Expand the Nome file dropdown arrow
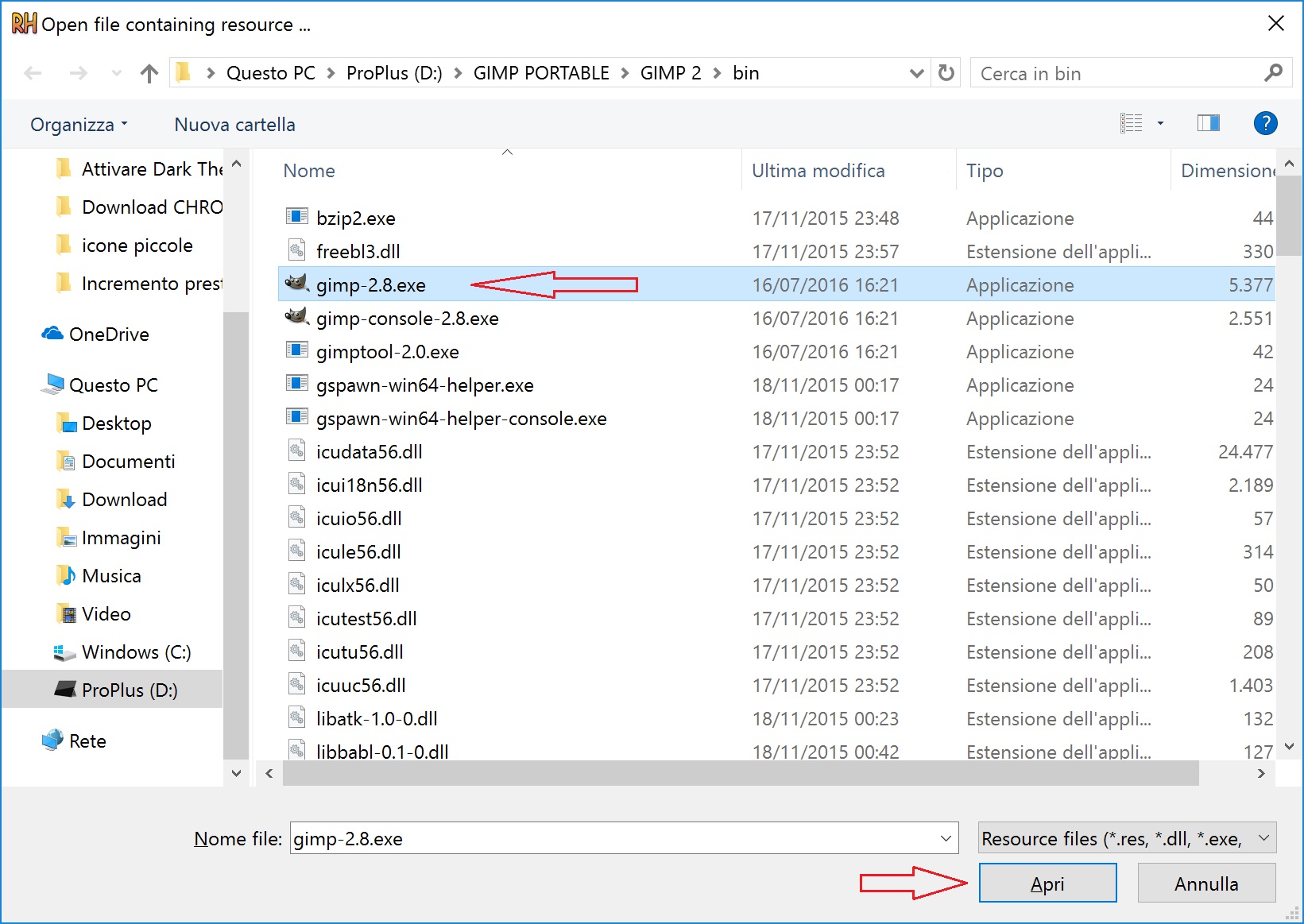The image size is (1304, 924). pos(946,838)
